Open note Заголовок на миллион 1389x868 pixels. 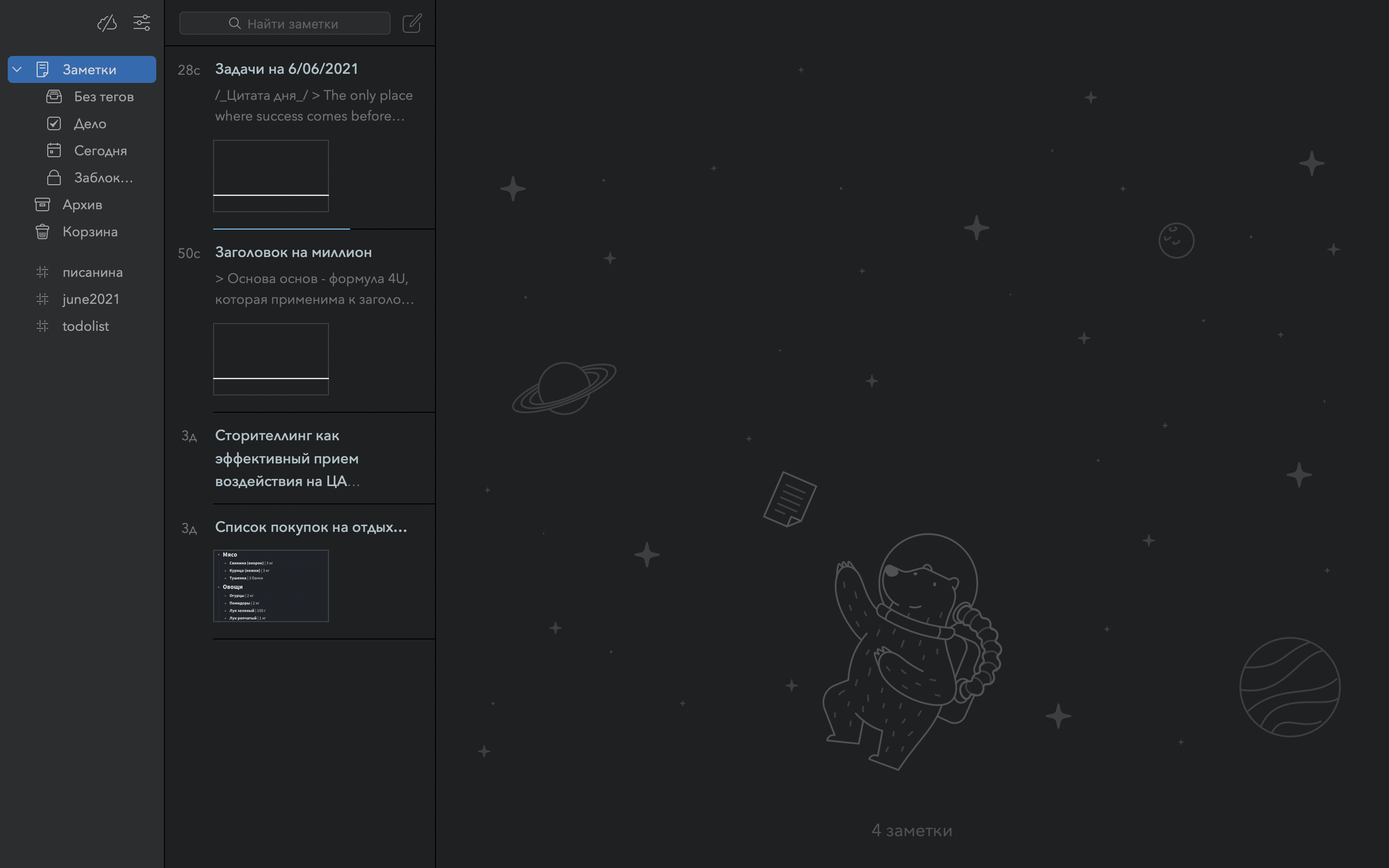293,253
